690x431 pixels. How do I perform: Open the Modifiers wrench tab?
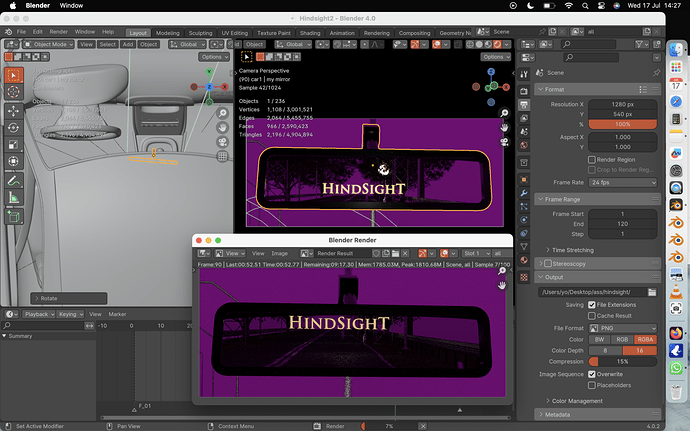coord(524,193)
